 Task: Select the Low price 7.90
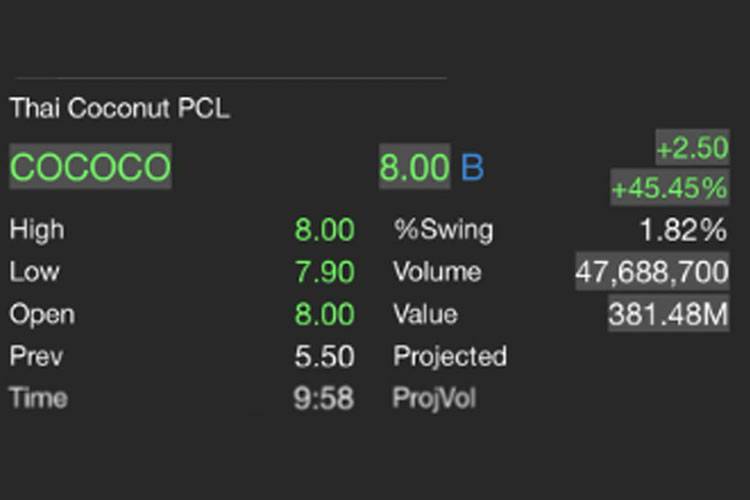pos(324,272)
